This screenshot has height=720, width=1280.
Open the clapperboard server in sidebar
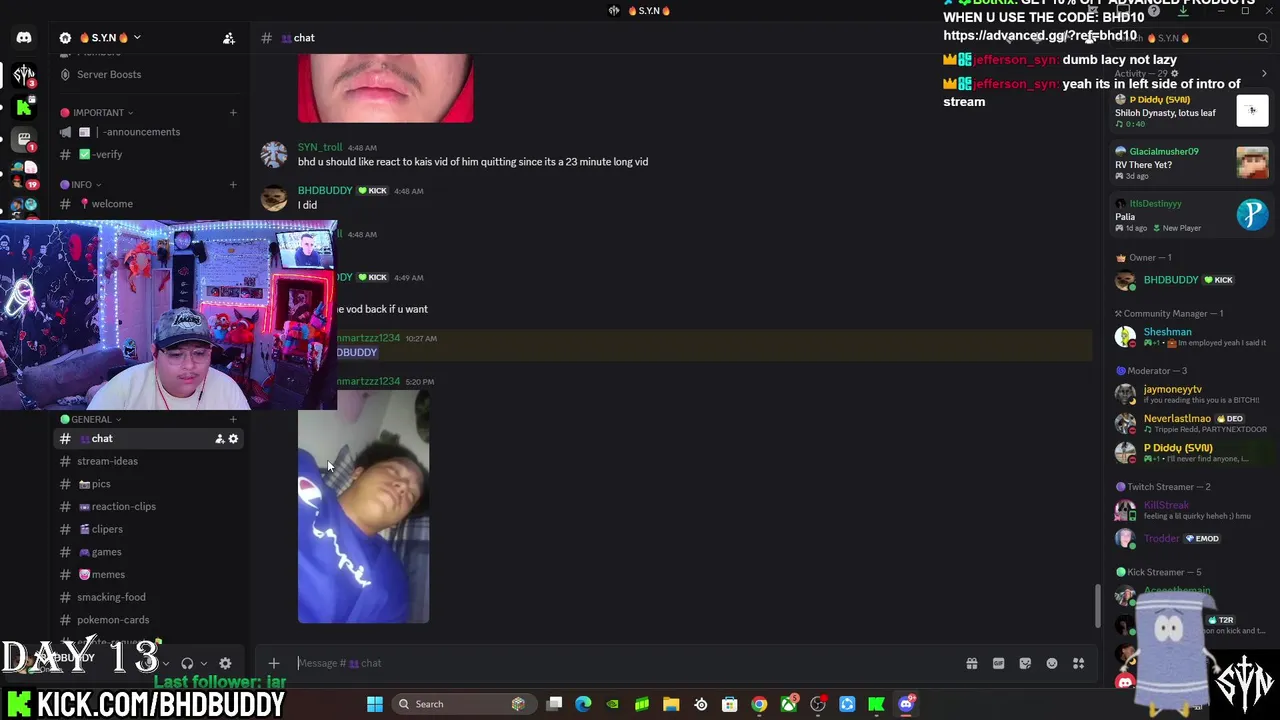(x=24, y=141)
